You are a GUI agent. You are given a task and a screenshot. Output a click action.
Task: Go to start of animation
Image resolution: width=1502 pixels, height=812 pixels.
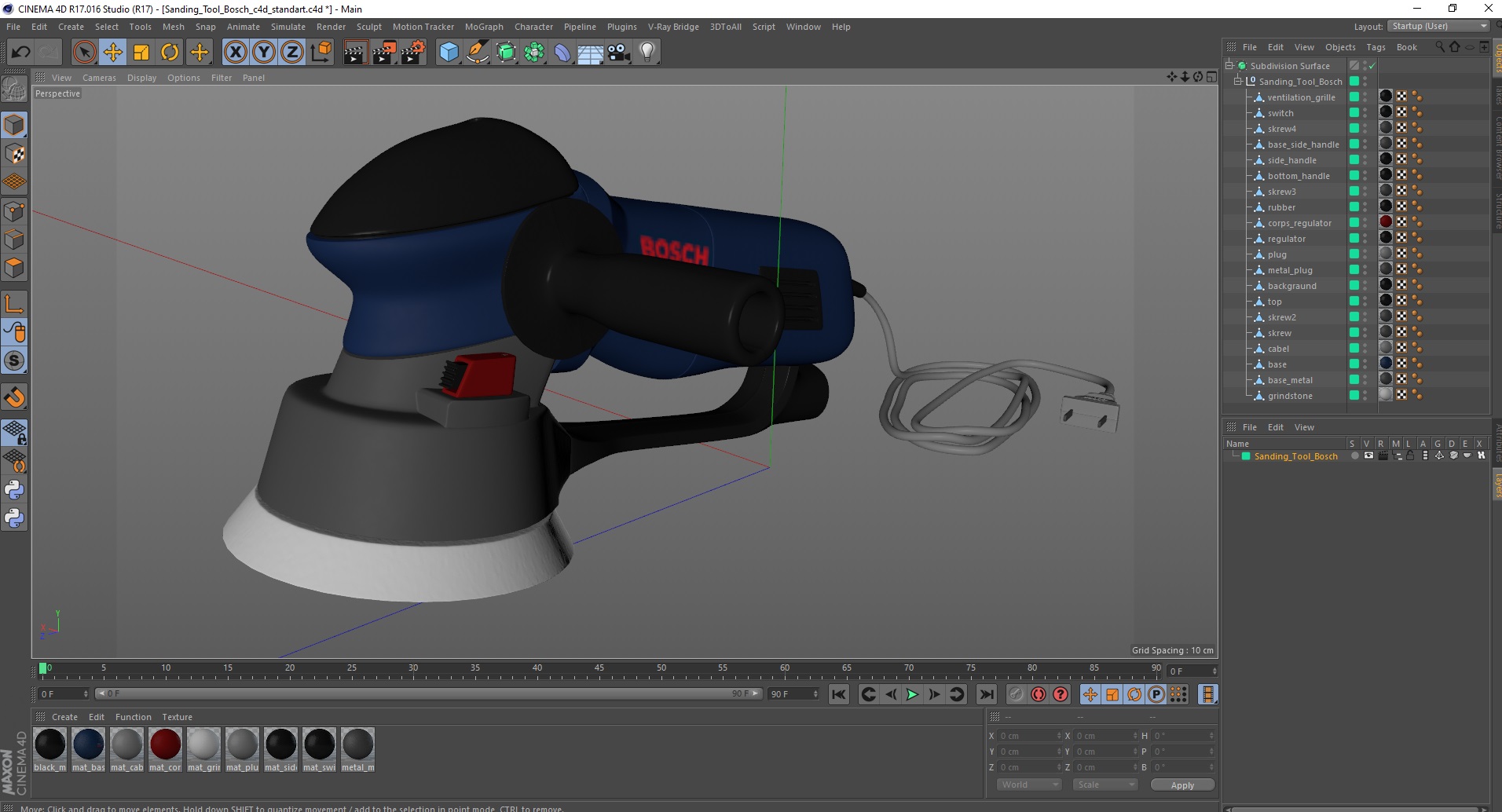[839, 694]
